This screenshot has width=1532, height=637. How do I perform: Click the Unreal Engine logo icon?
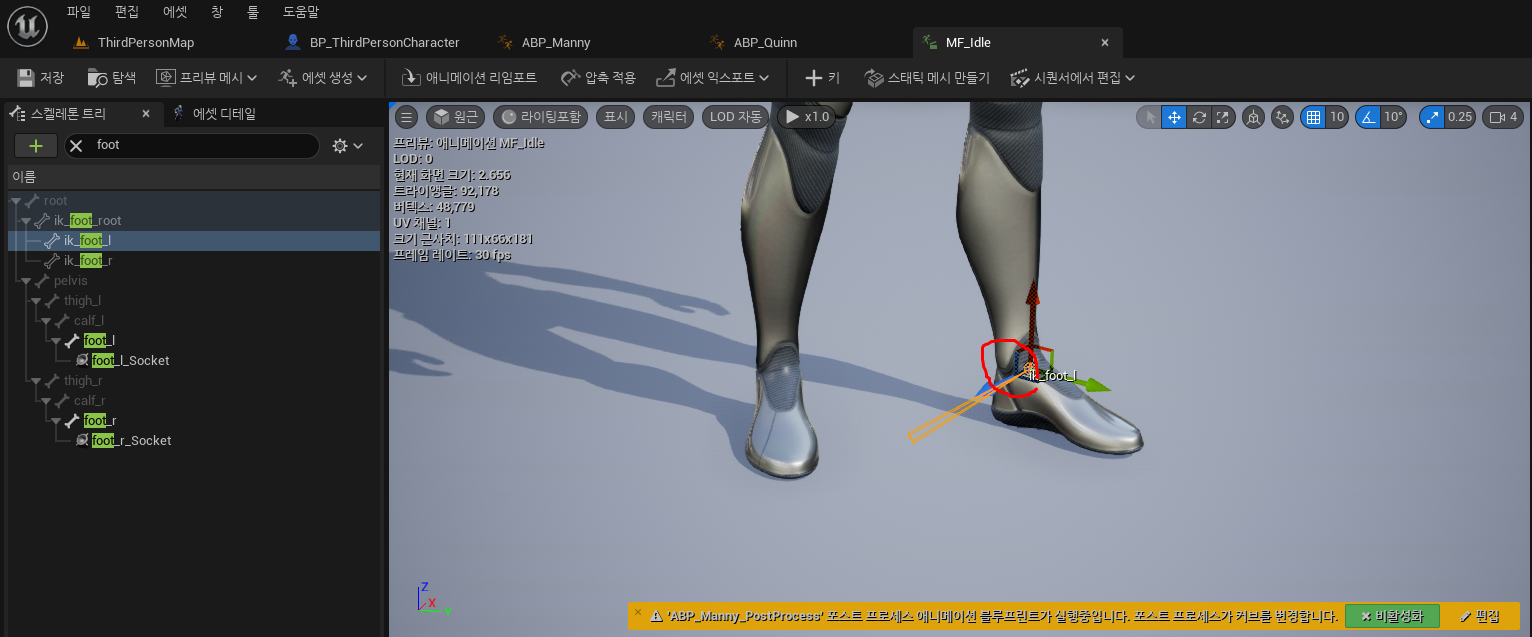[x=28, y=27]
